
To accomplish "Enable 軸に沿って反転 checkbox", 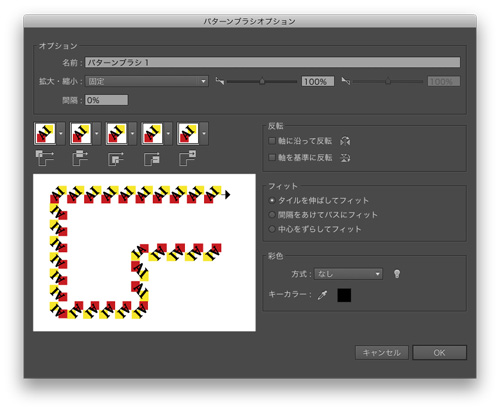I will coord(272,141).
